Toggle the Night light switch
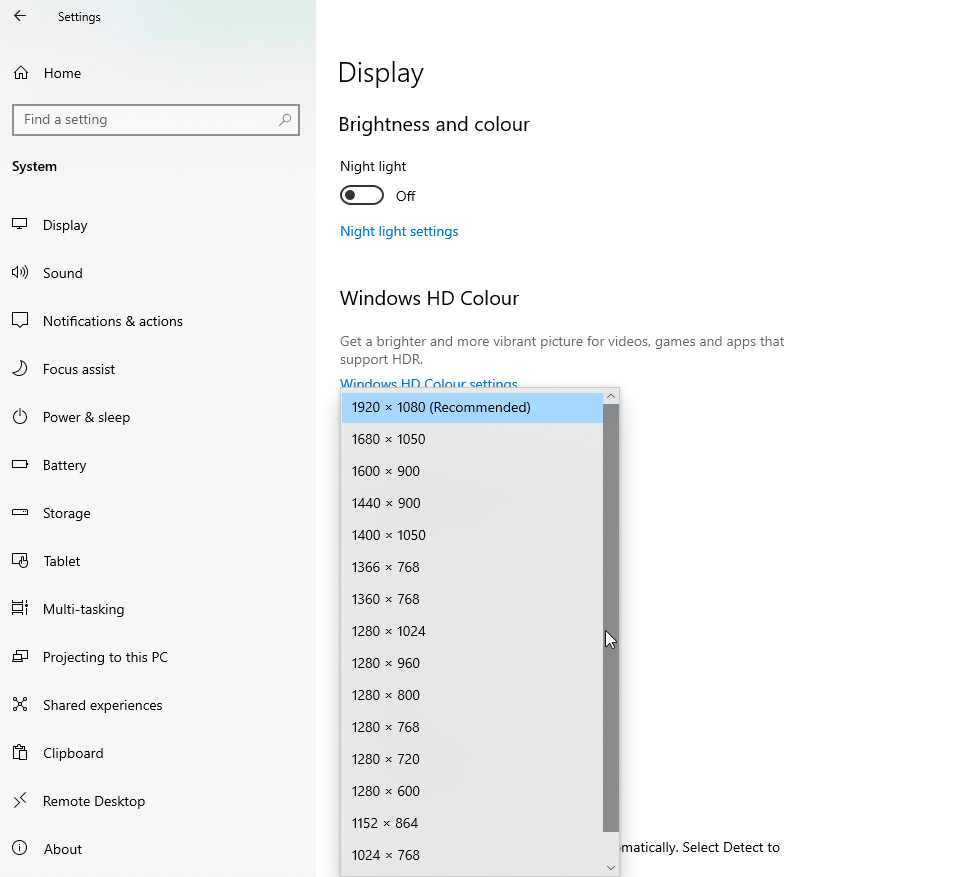Viewport: 954px width, 877px height. click(x=362, y=196)
